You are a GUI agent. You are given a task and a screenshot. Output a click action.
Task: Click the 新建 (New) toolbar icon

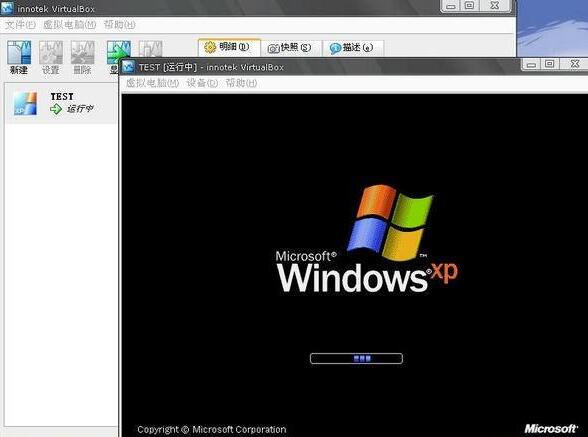pyautogui.click(x=19, y=57)
